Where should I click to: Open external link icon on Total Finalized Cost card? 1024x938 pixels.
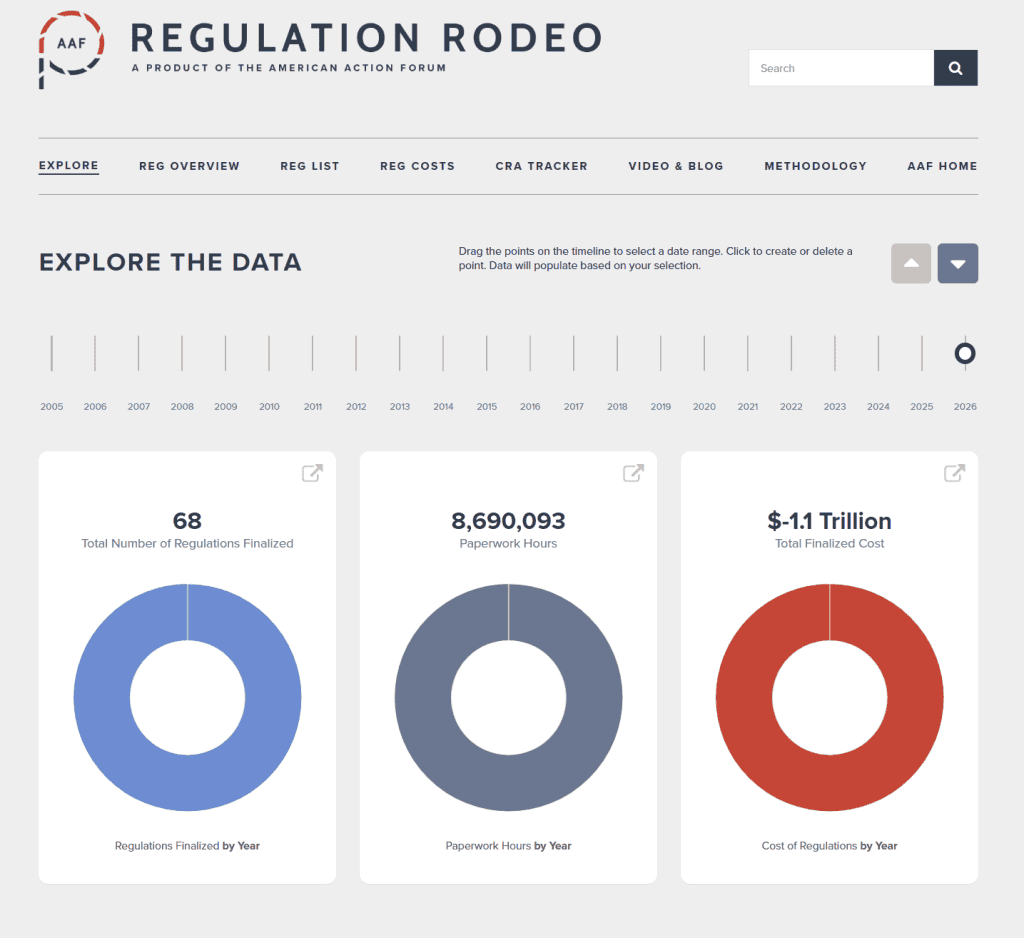click(955, 473)
